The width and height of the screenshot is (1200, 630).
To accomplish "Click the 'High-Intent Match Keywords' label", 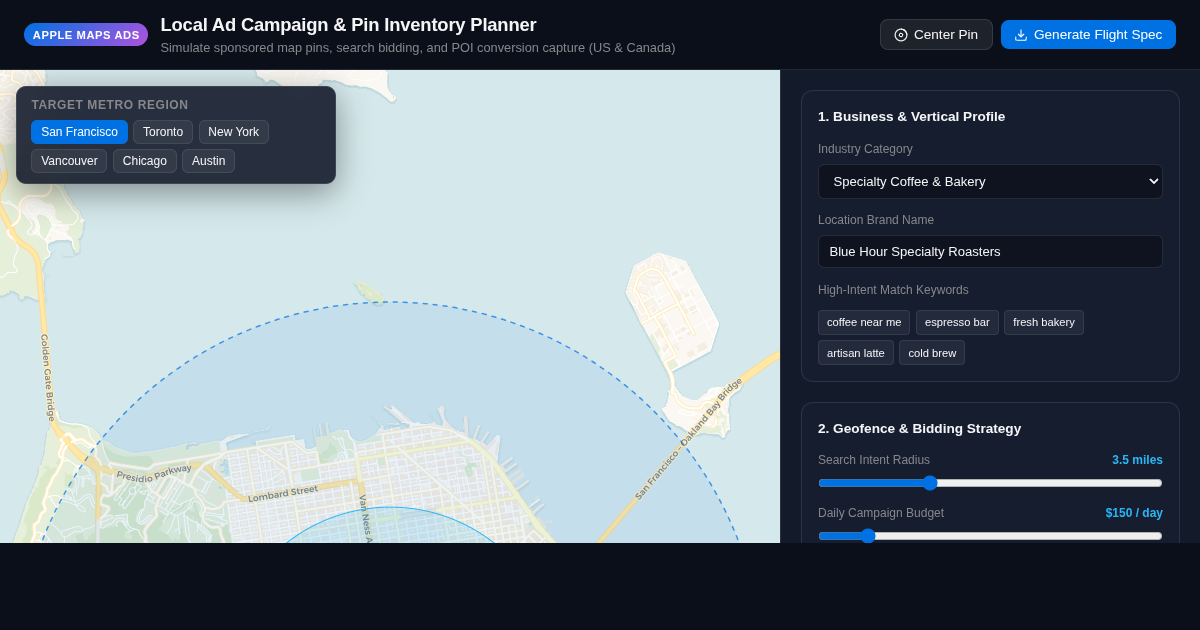I will tap(893, 290).
